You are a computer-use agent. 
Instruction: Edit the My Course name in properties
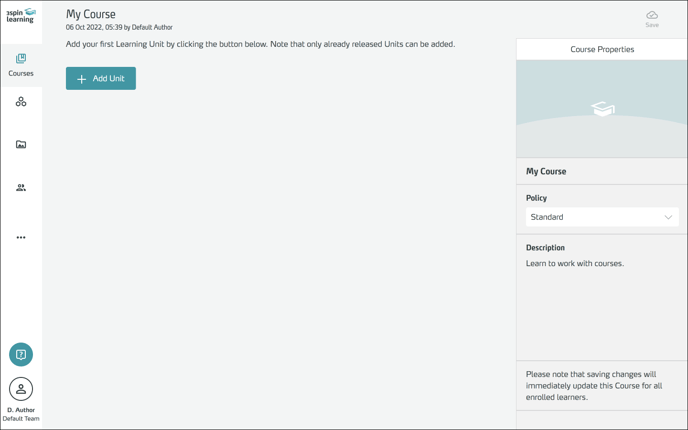[546, 172]
